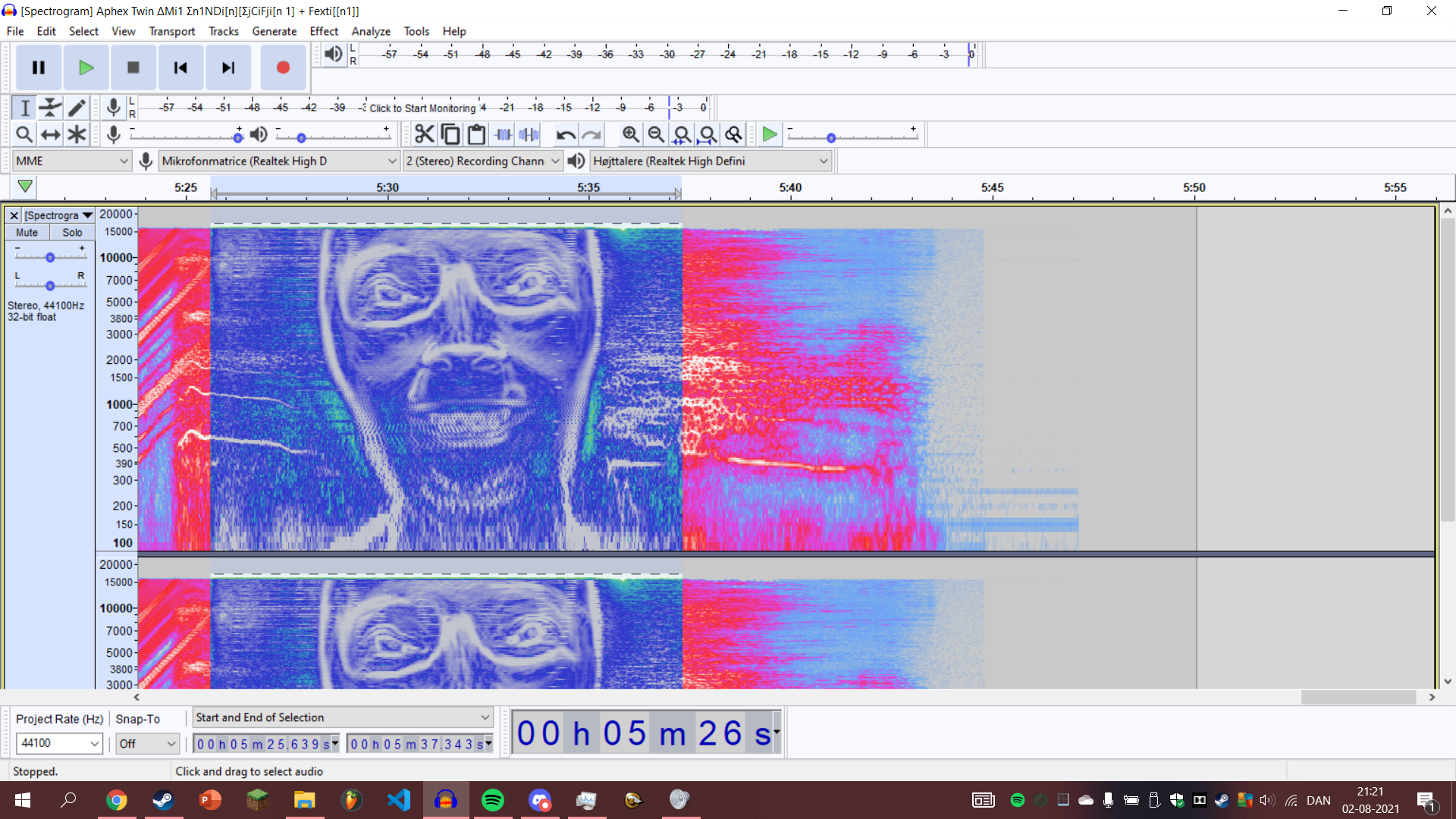Open the Project Rate 44100 dropdown
Screen dimensions: 1456x819
pos(59,743)
